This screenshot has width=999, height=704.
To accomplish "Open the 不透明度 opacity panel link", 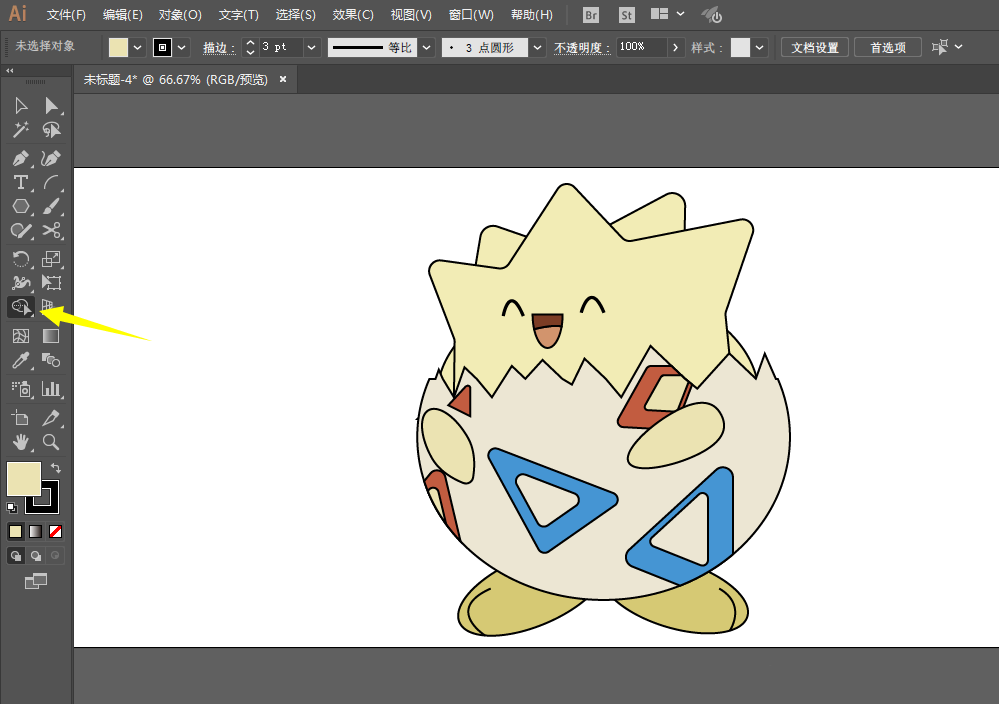I will pyautogui.click(x=582, y=48).
